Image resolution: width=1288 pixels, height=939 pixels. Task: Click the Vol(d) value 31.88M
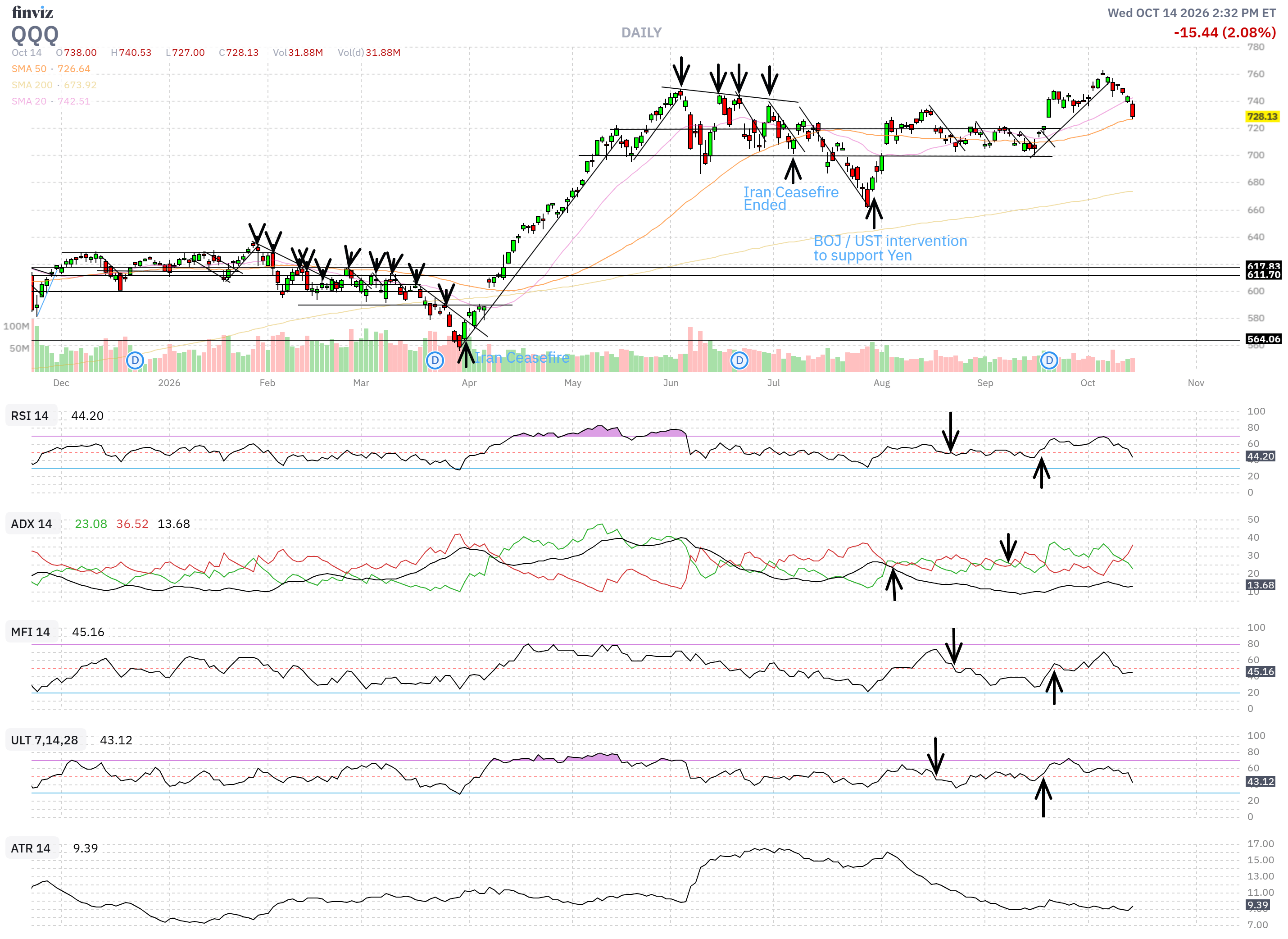383,52
